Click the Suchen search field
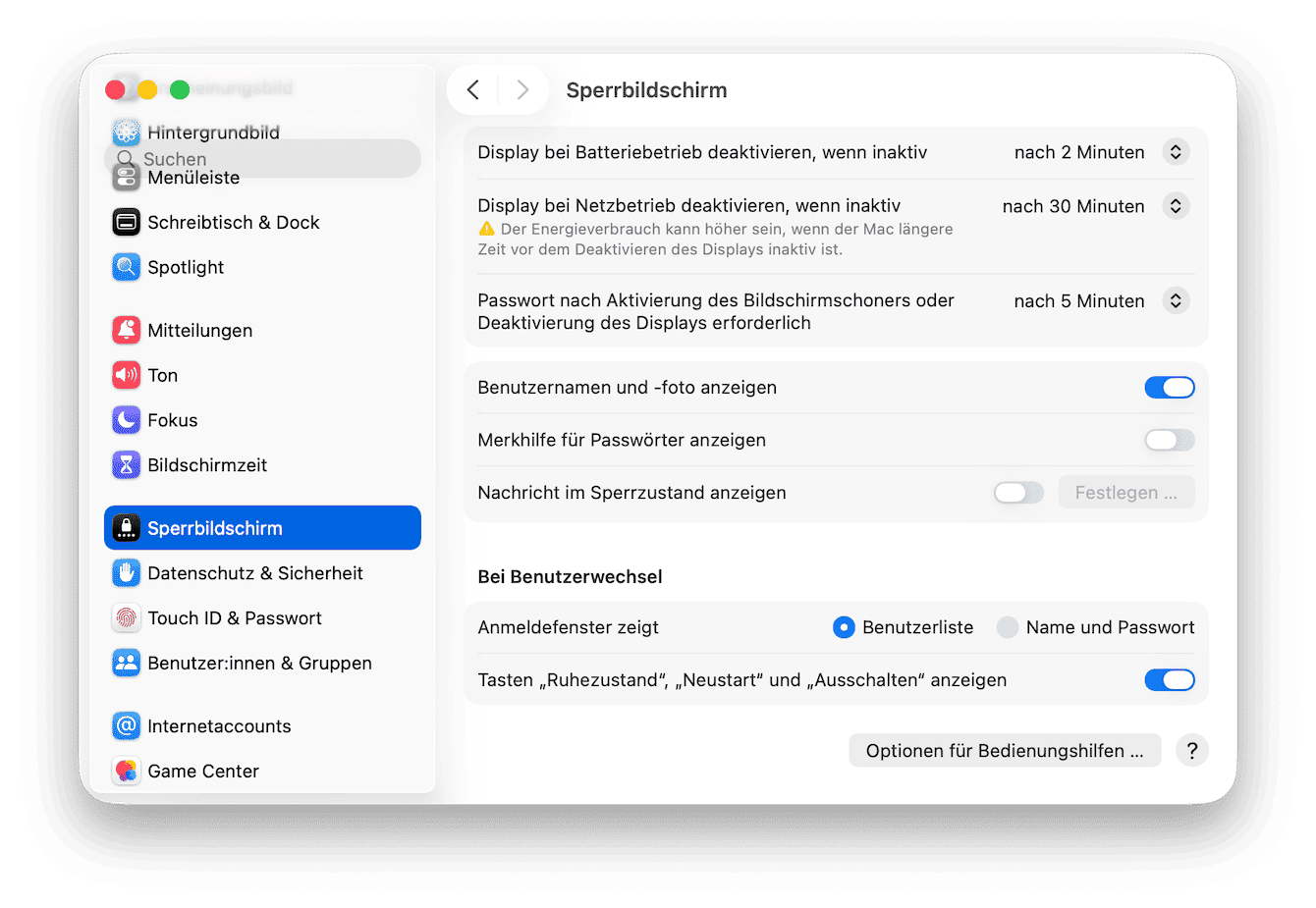 point(262,159)
